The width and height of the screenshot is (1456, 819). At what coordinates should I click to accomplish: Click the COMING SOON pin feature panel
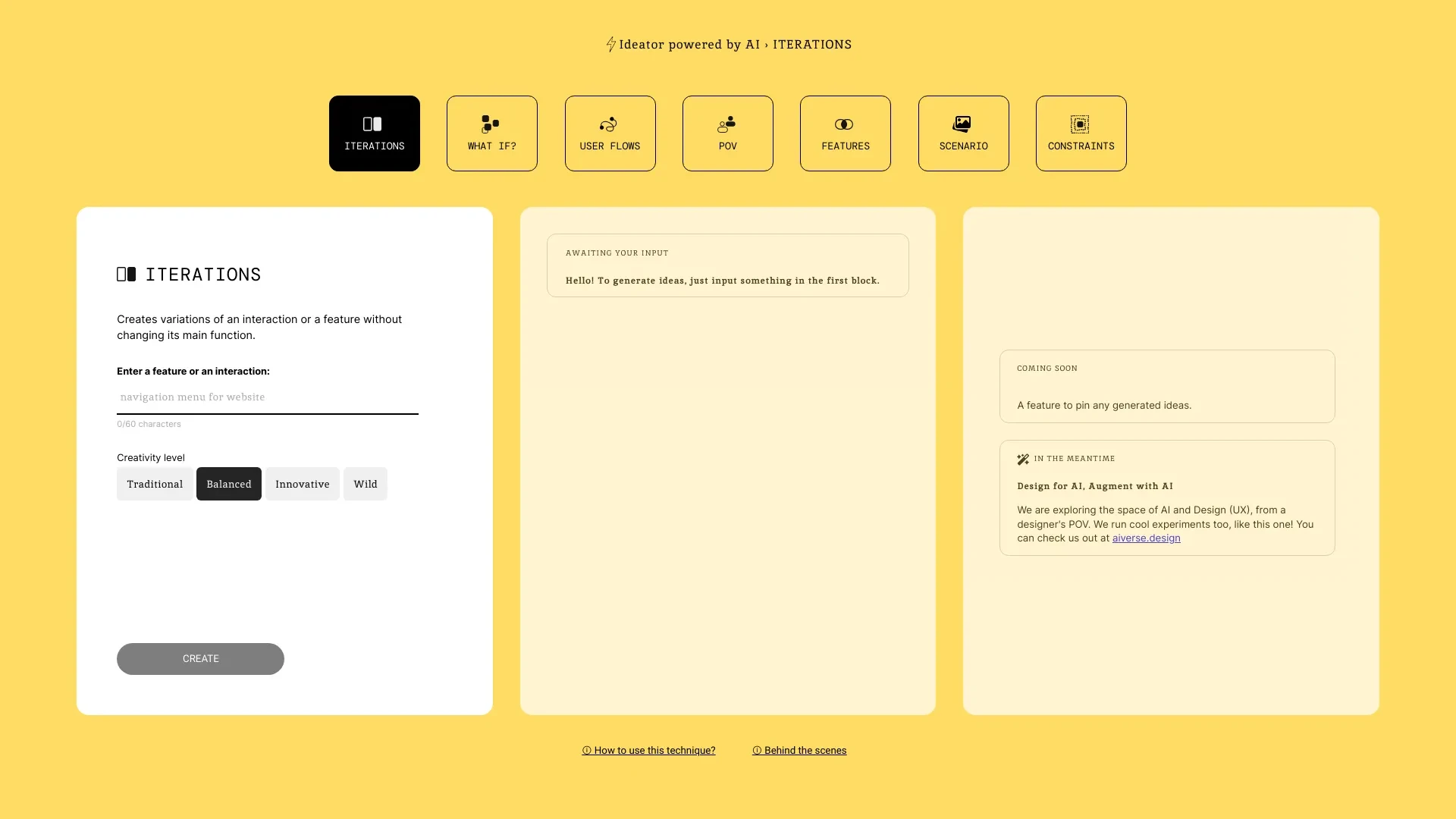1167,386
